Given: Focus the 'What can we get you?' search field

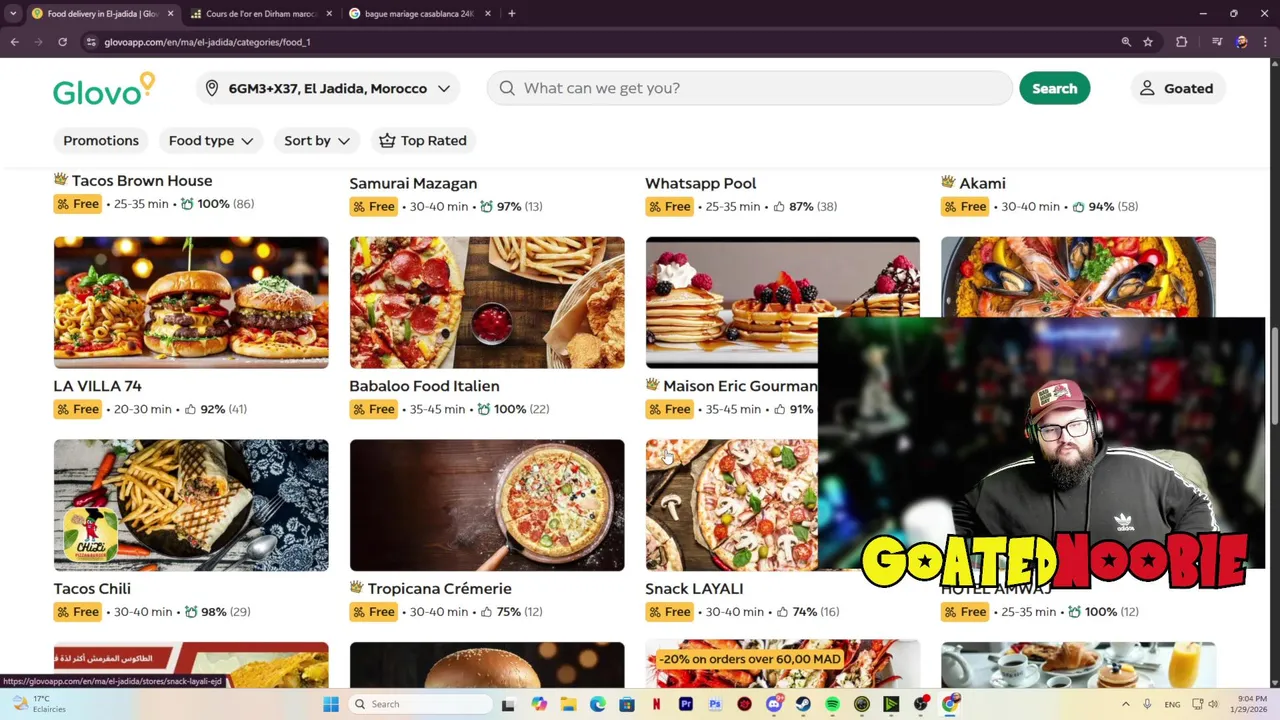Looking at the screenshot, I should 750,88.
